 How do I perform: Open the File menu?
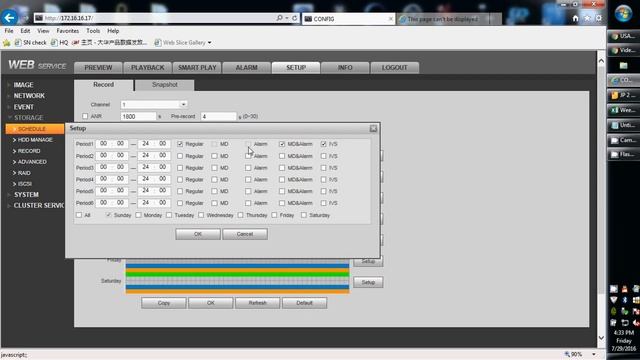(9, 31)
